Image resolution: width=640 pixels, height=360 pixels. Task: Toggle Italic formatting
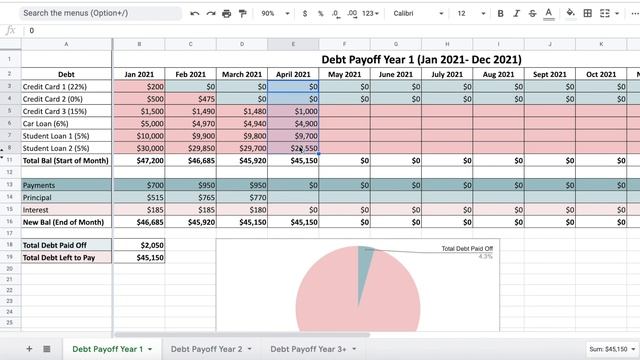516,13
